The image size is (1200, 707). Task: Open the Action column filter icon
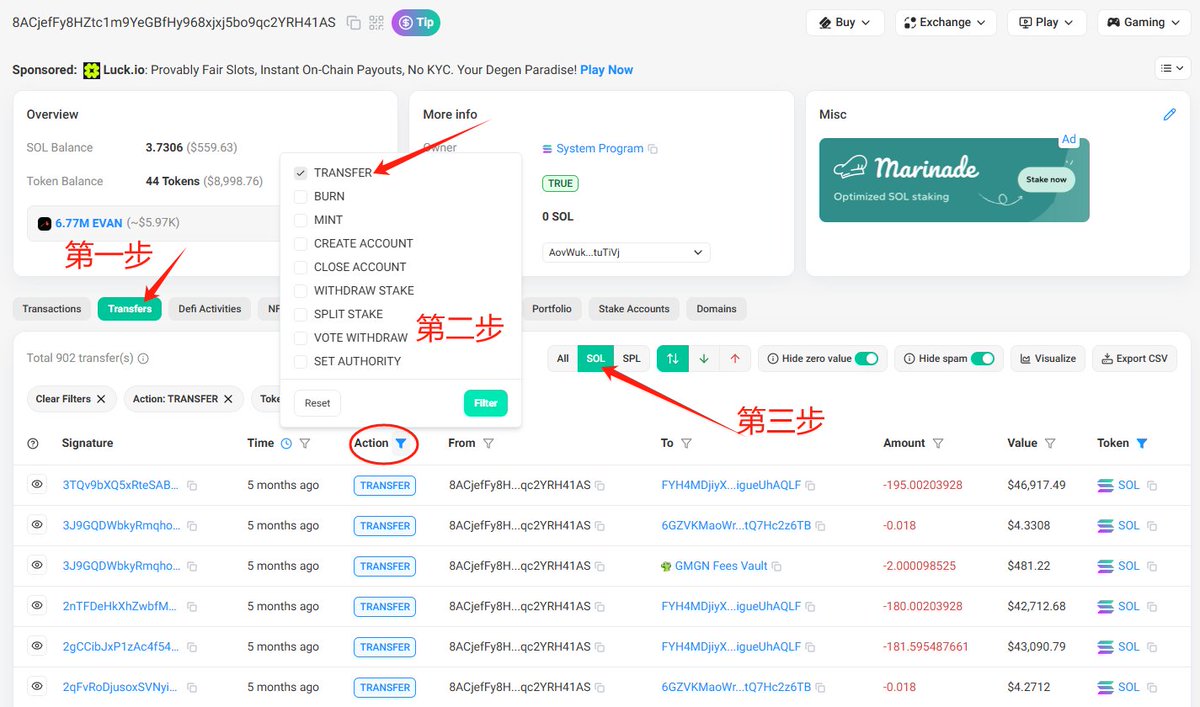click(x=401, y=443)
